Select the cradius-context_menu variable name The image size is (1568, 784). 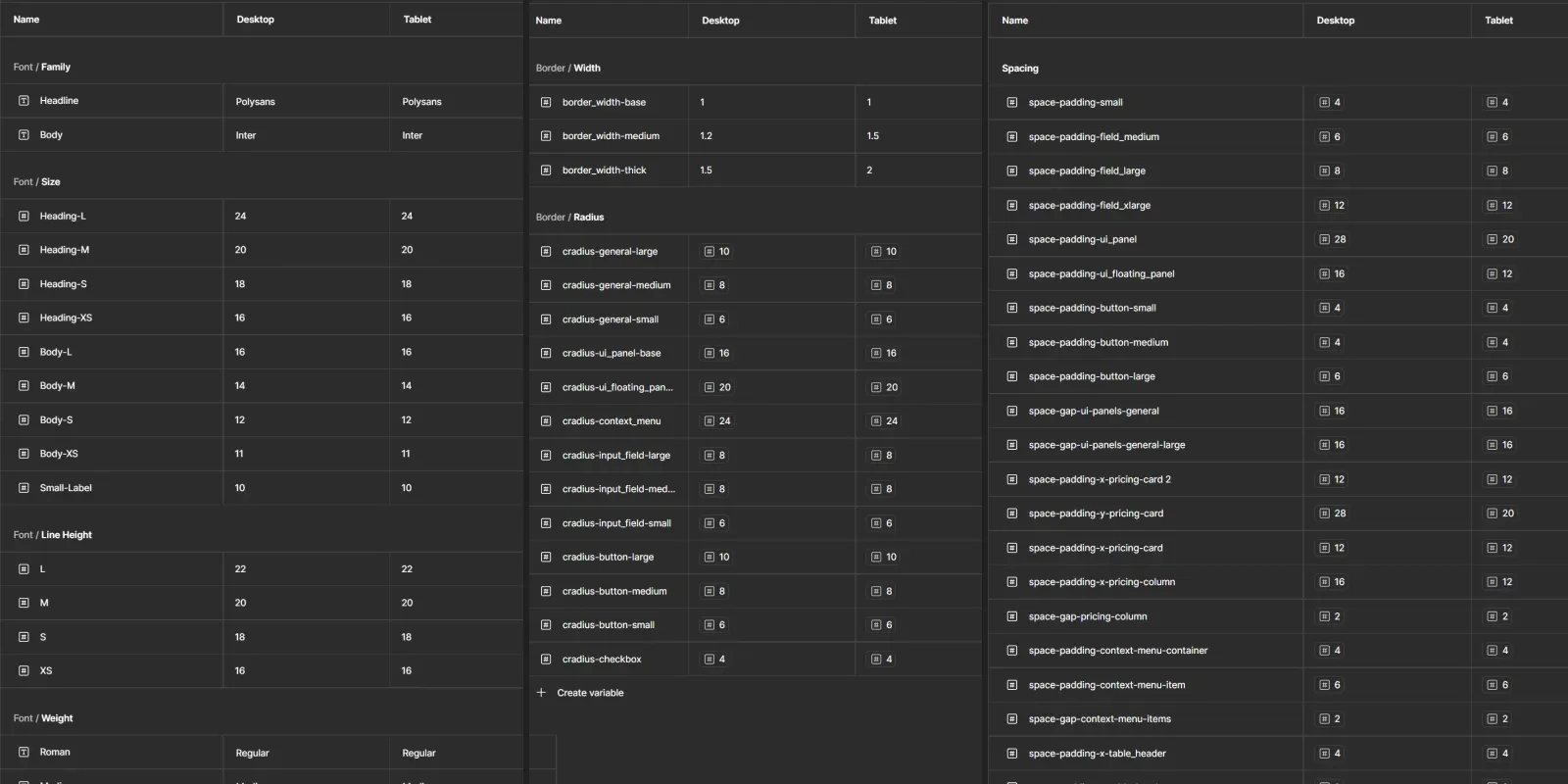pyautogui.click(x=612, y=421)
